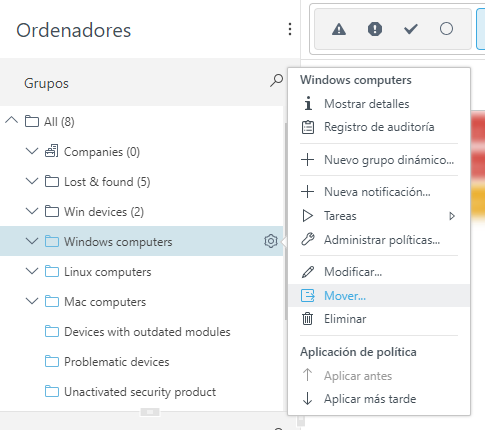Toggle the warning triangle status filter
485x430 pixels.
(339, 29)
